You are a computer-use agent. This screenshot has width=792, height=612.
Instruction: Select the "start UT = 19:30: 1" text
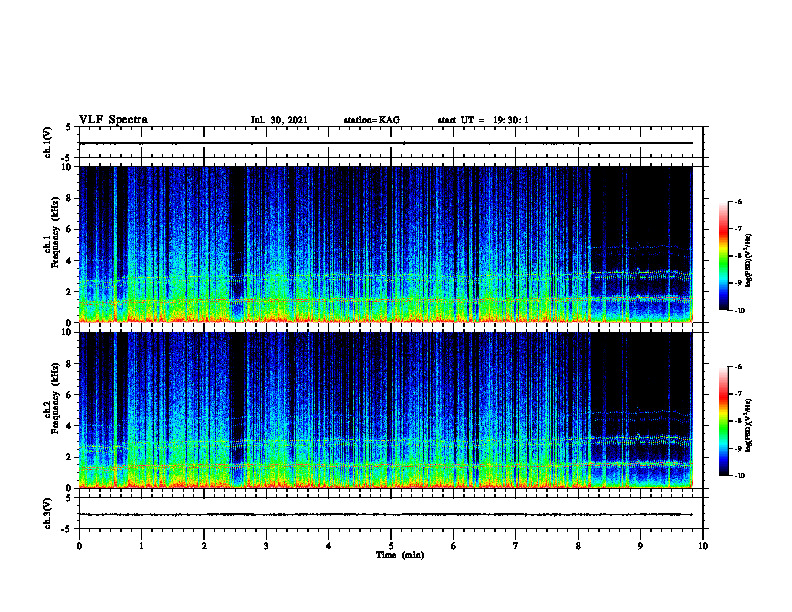coord(483,120)
